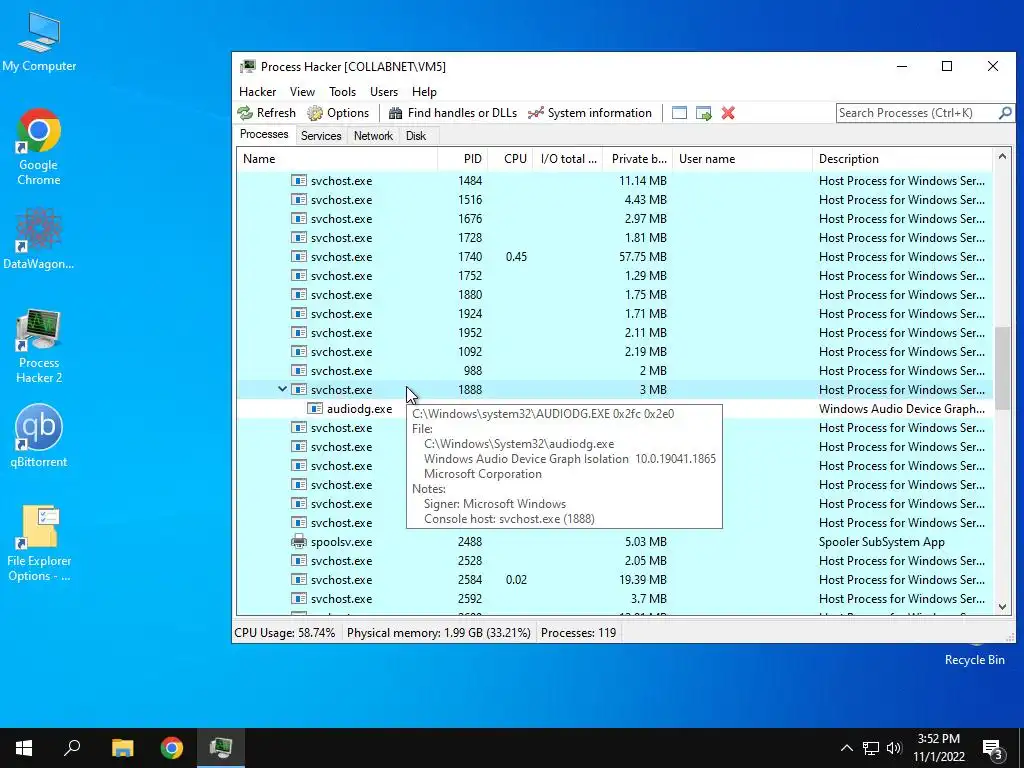Click the search magnifier icon
Viewport: 1024px width, 768px height.
[x=1005, y=113]
